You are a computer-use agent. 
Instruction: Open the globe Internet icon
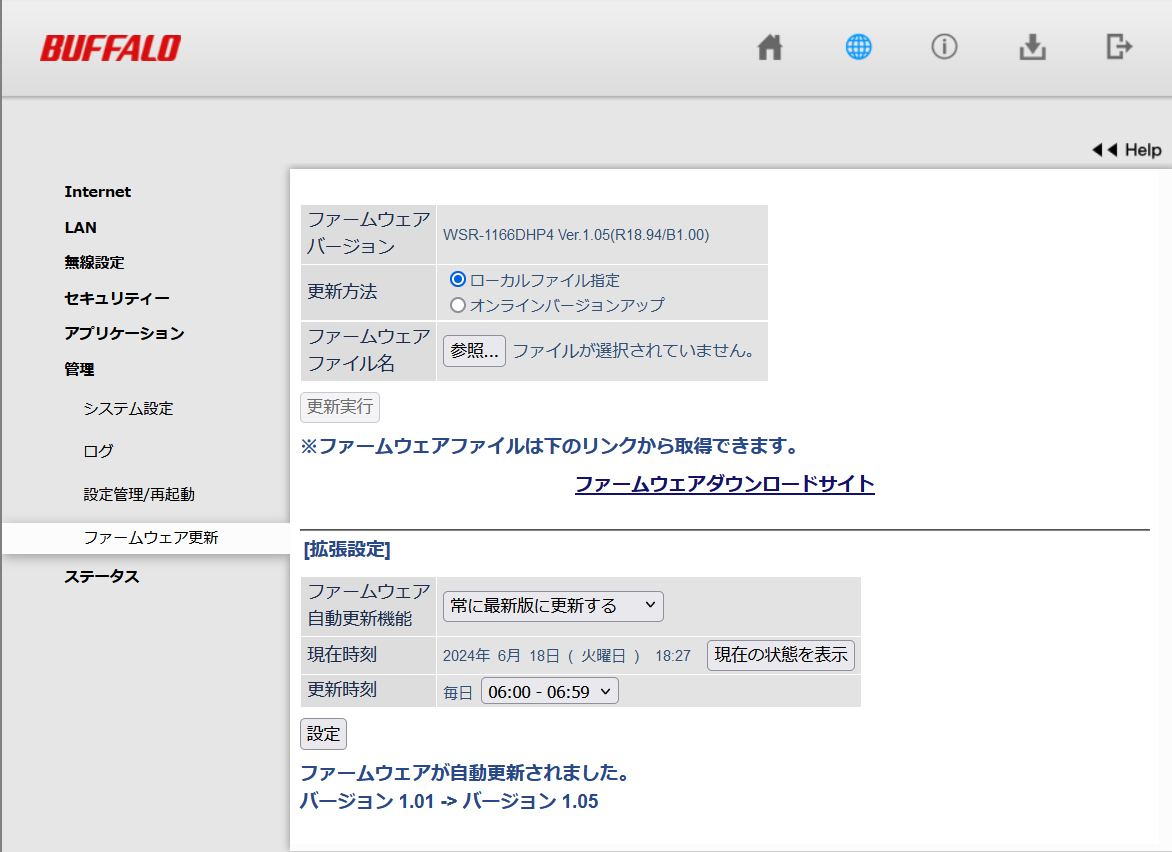858,47
